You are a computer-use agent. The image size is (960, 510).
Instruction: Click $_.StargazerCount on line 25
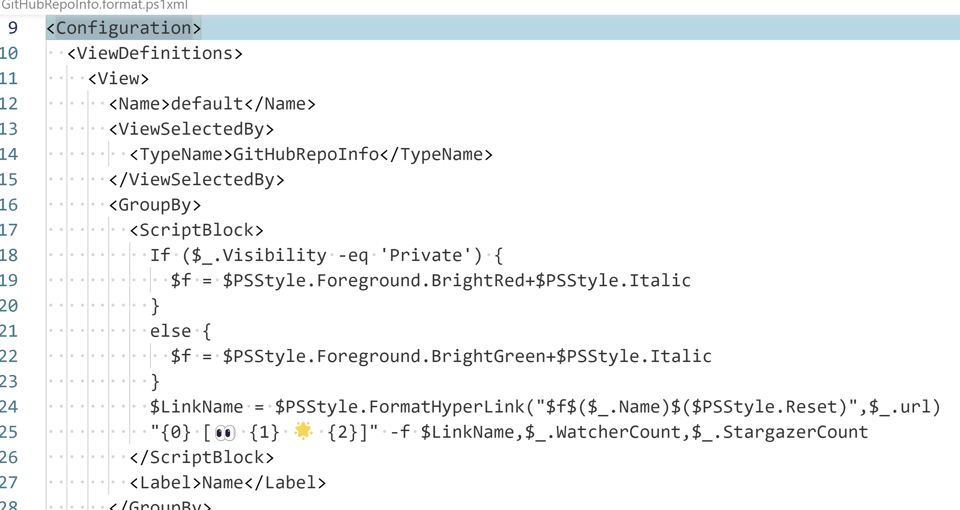point(780,432)
